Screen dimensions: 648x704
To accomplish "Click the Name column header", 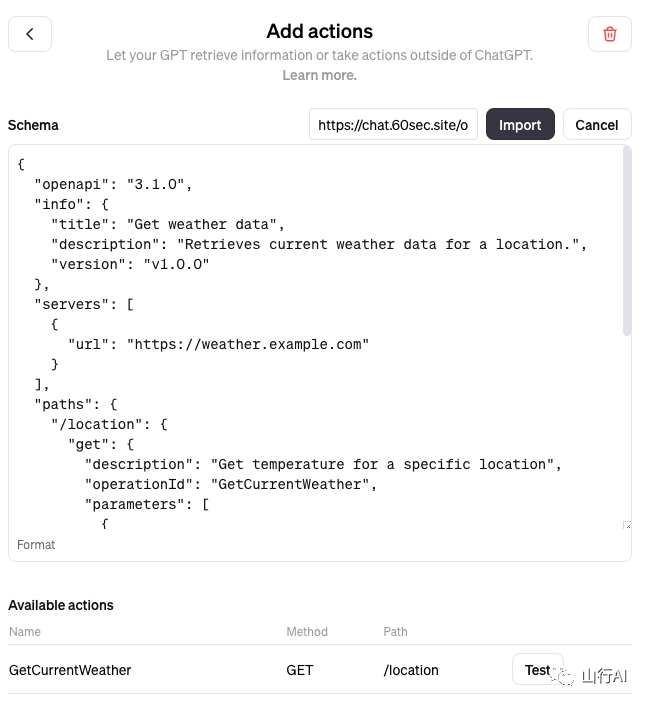I will point(25,631).
